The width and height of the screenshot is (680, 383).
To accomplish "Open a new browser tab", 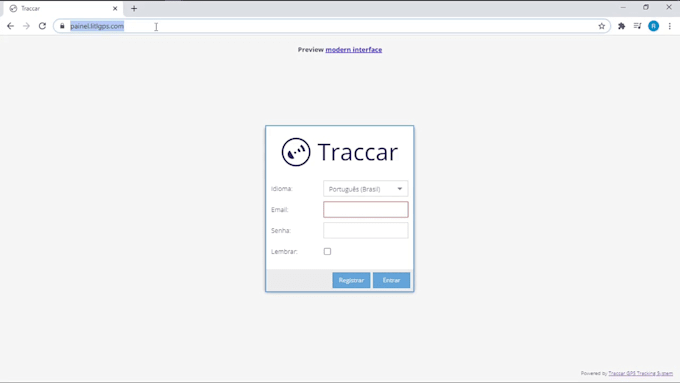I will coord(134,8).
